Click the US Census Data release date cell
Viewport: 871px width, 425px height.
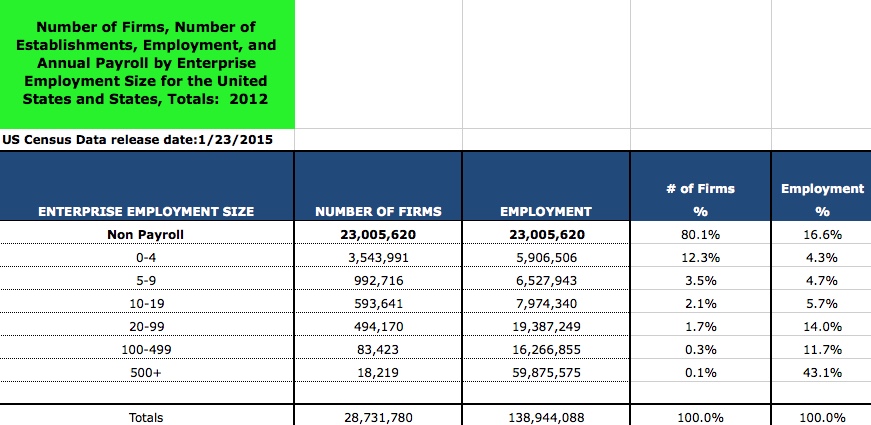147,139
